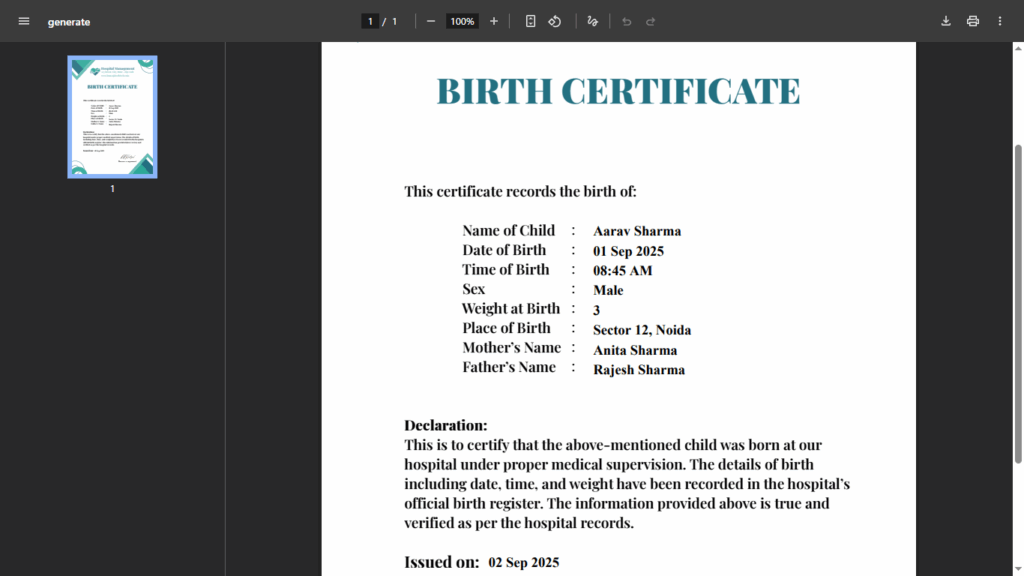Open the more actions three-dot menu
This screenshot has height=576, width=1024.
[1000, 21]
